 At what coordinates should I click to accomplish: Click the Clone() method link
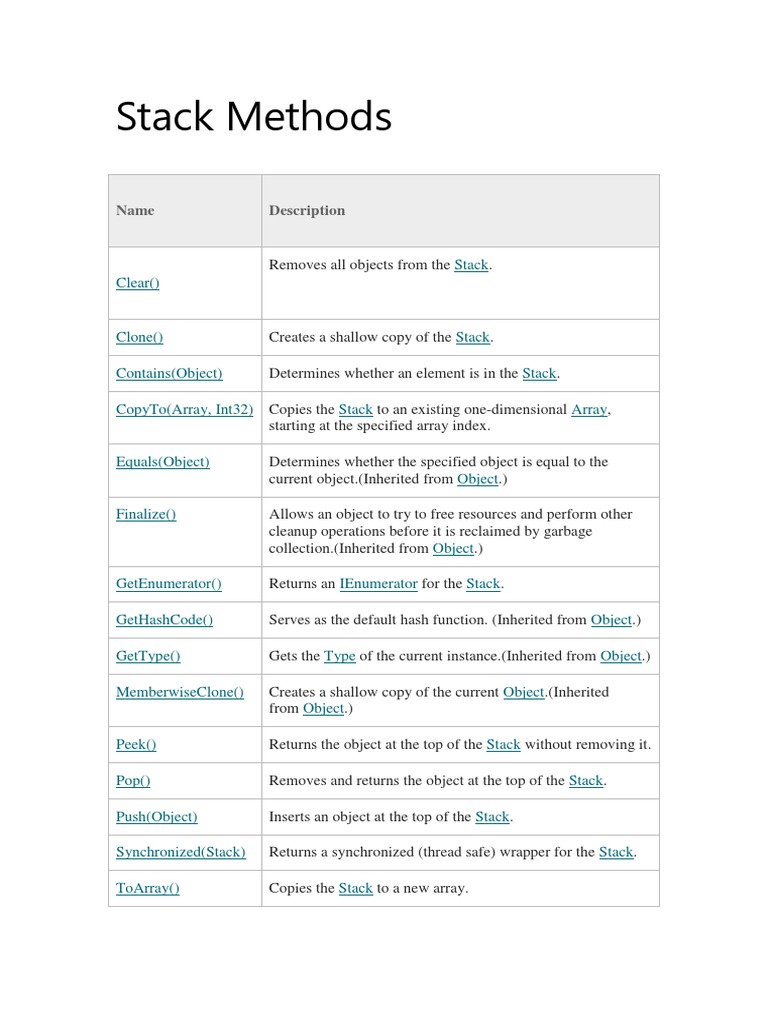click(140, 338)
